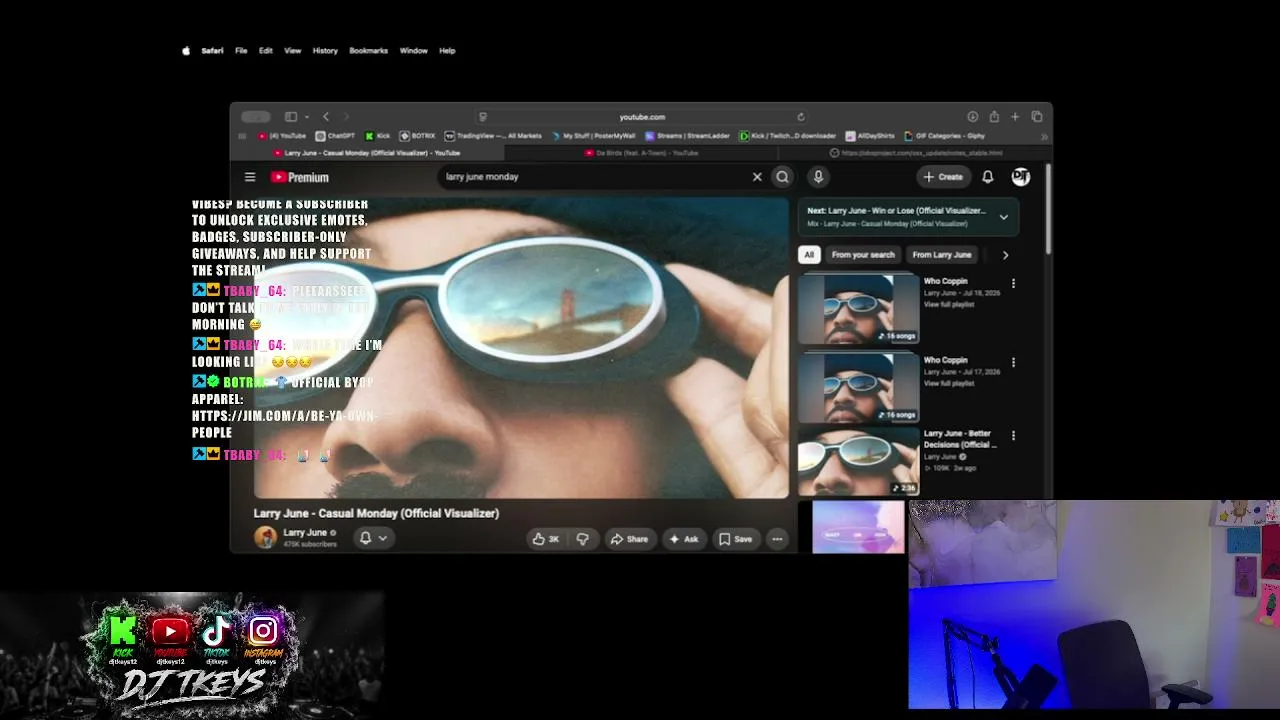Screen dimensions: 1280x720
Task: Reload the page in Safari
Action: coord(801,117)
